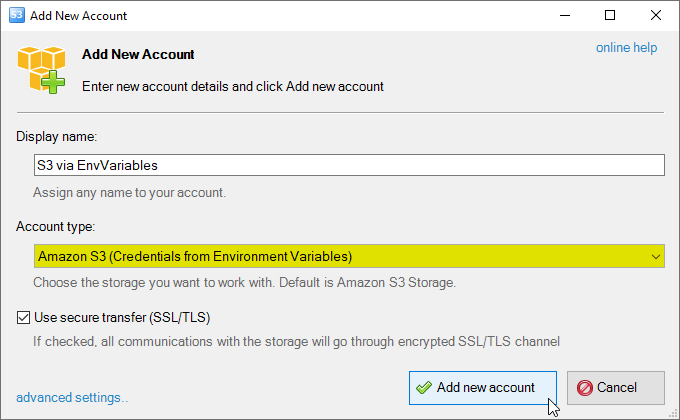The height and width of the screenshot is (420, 680).
Task: Click the orange boxes account icon
Action: coord(41,69)
